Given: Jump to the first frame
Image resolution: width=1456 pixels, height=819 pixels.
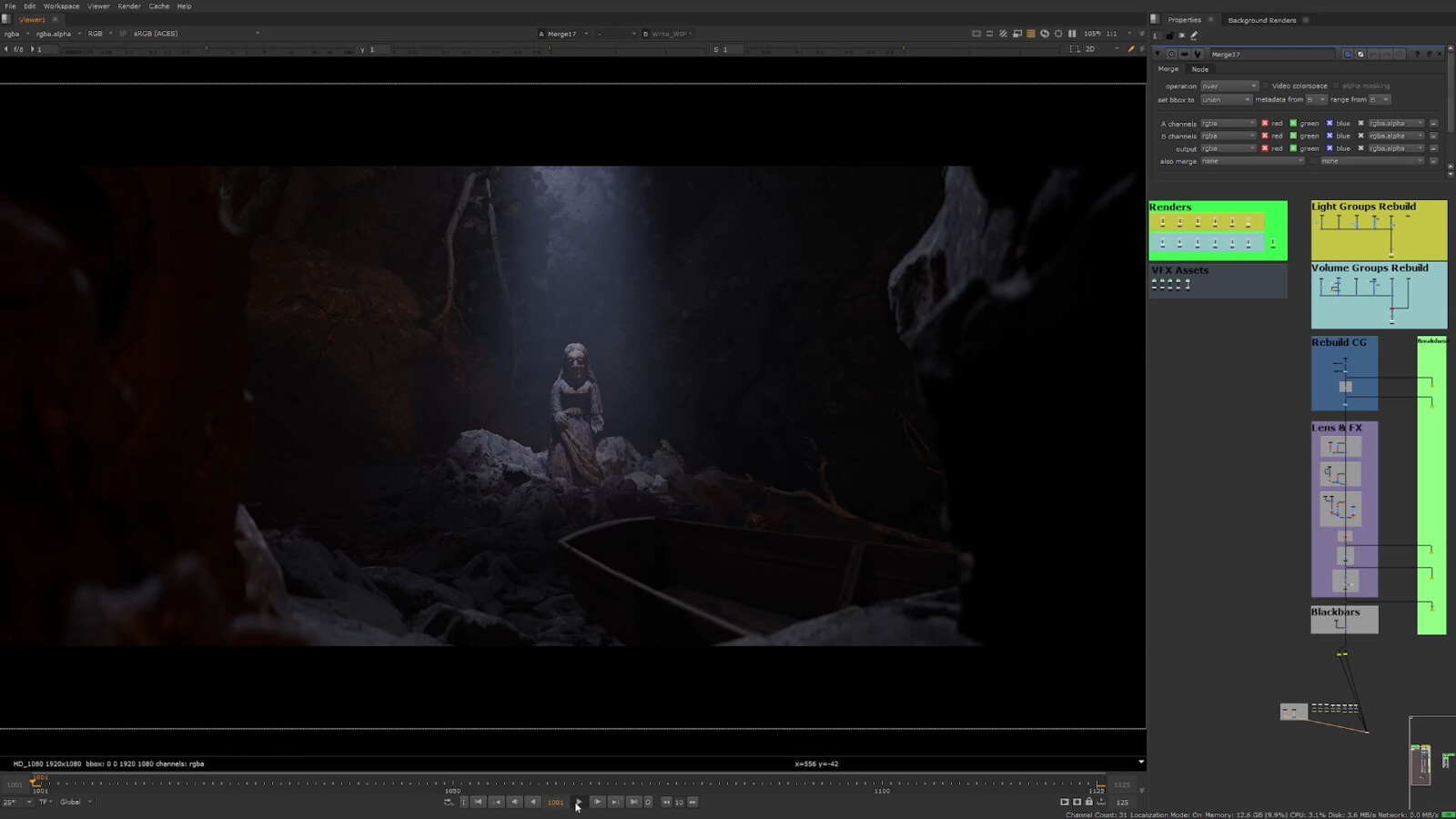Looking at the screenshot, I should click(x=479, y=802).
